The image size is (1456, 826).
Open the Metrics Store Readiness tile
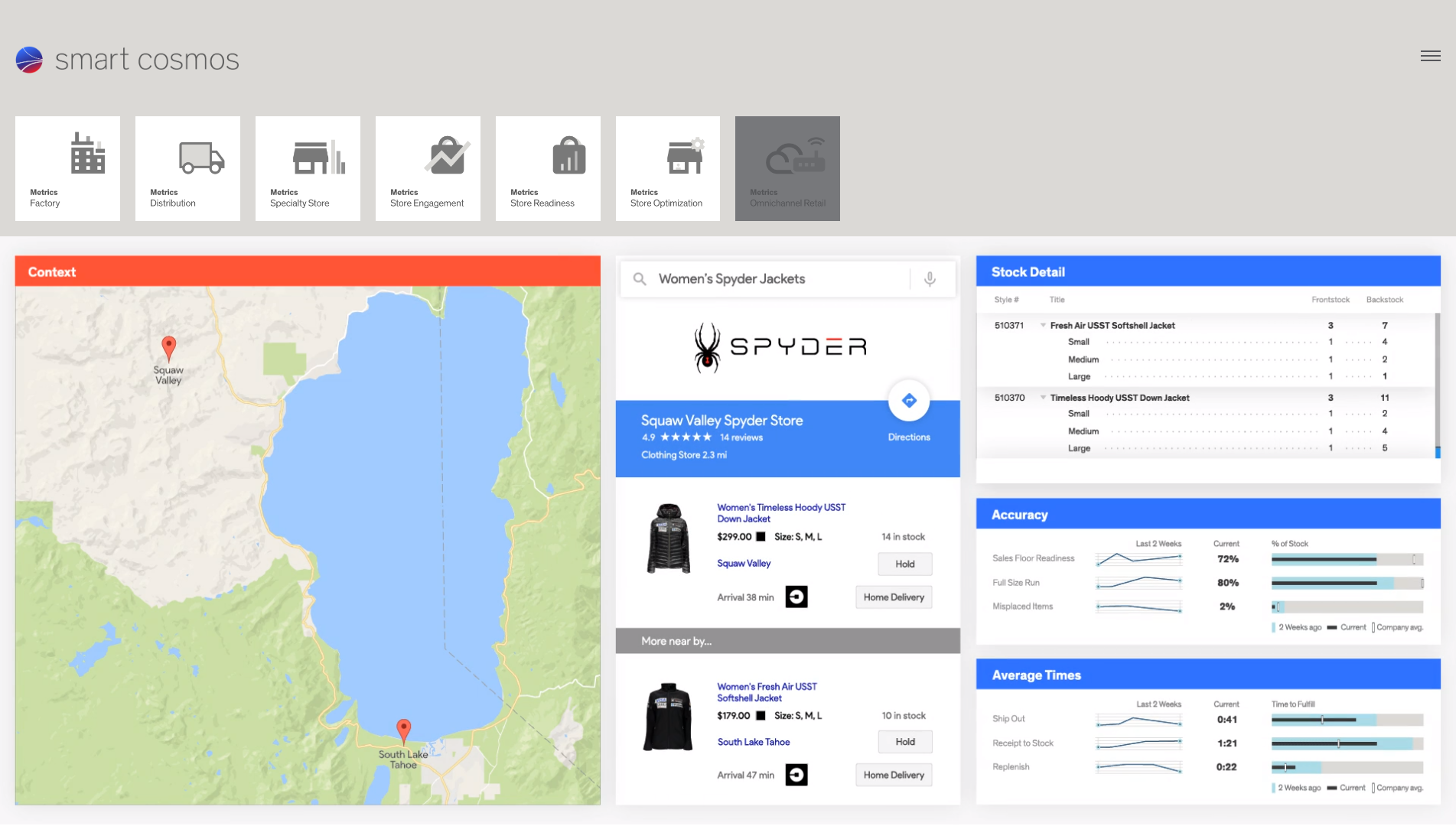[548, 169]
